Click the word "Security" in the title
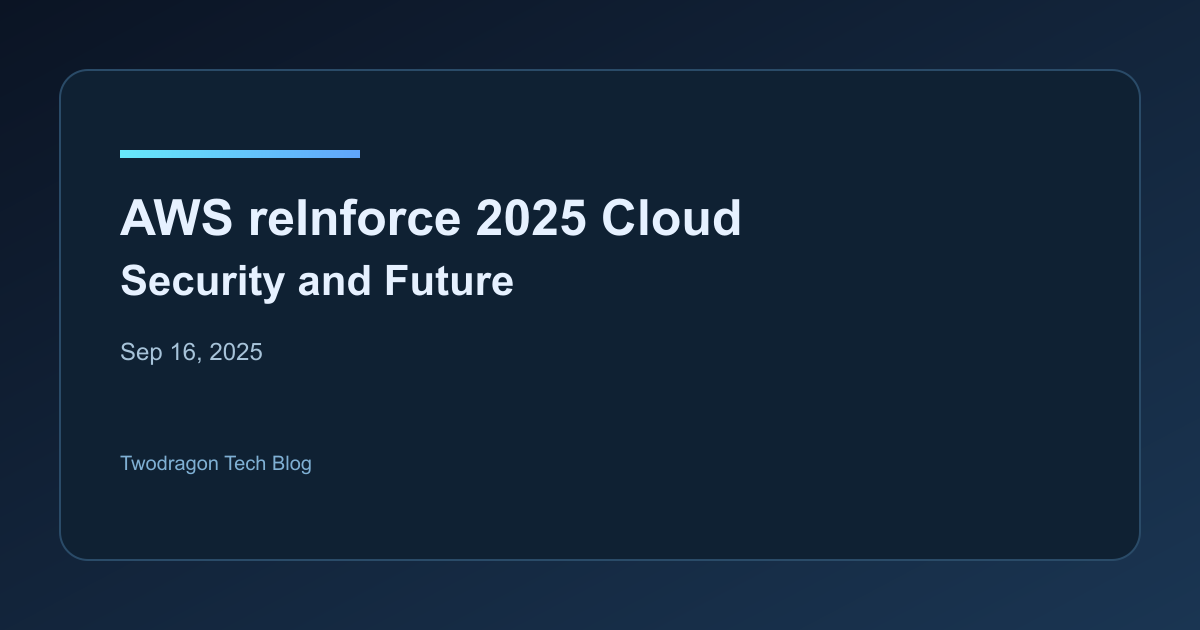Screen dimensions: 1200x630 (x=202, y=281)
